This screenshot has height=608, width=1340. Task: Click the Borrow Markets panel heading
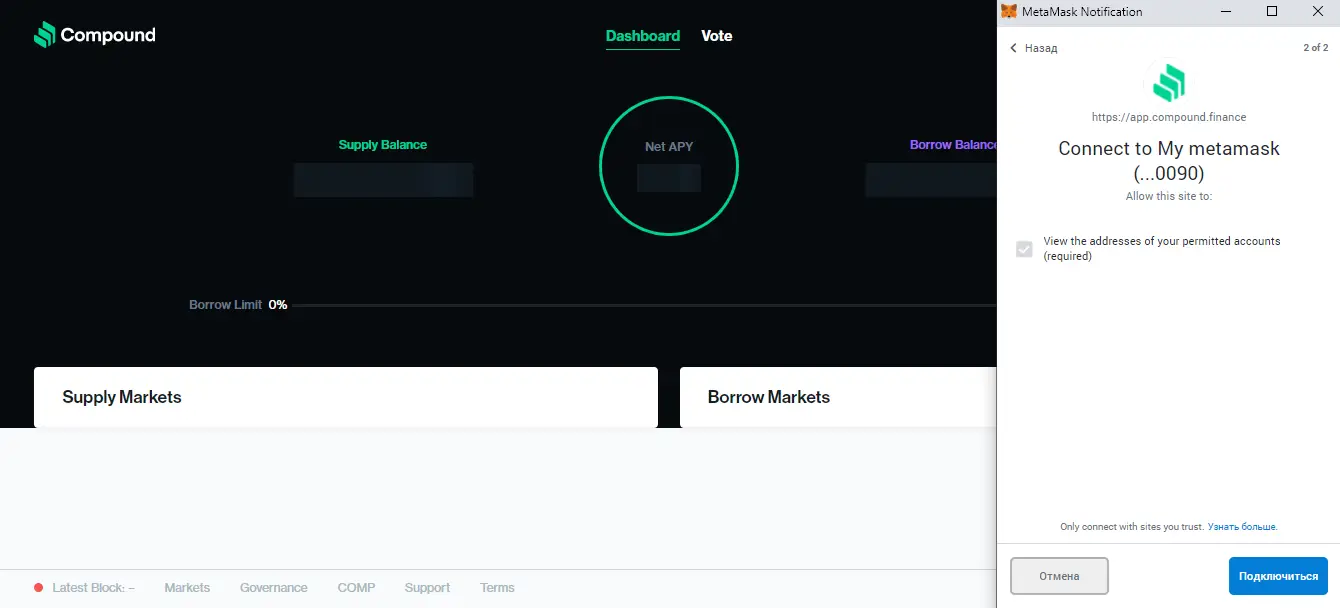[x=769, y=397]
